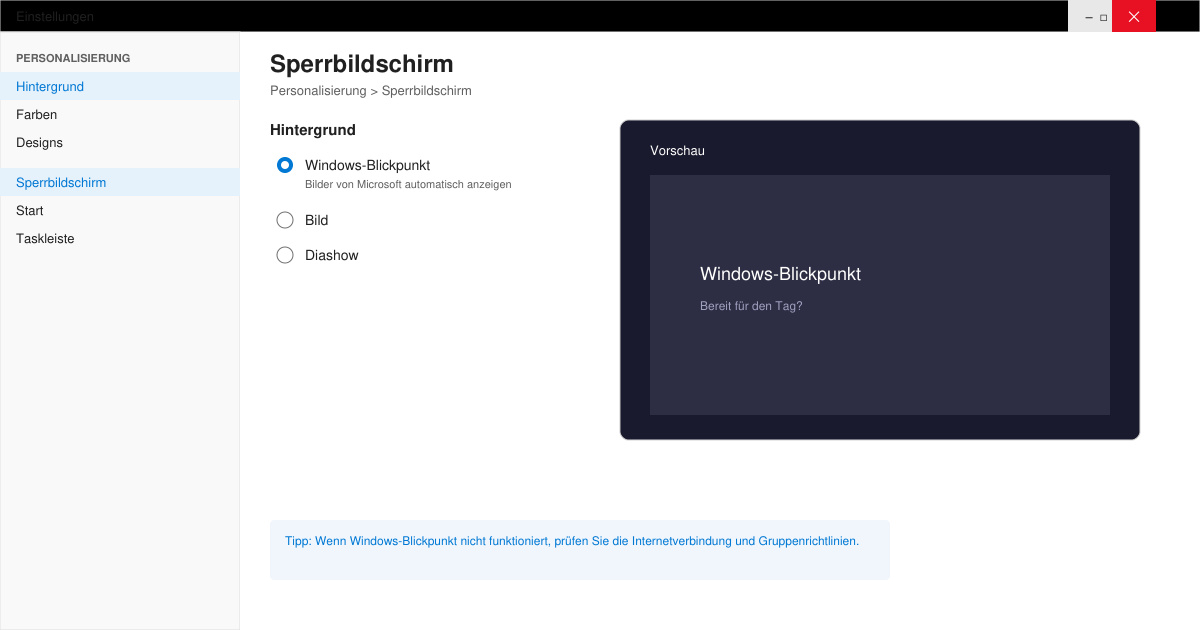Click the 'Bilder von Microsoft automatisch anzeigen' description
Image resolution: width=1200 pixels, height=630 pixels.
point(408,184)
